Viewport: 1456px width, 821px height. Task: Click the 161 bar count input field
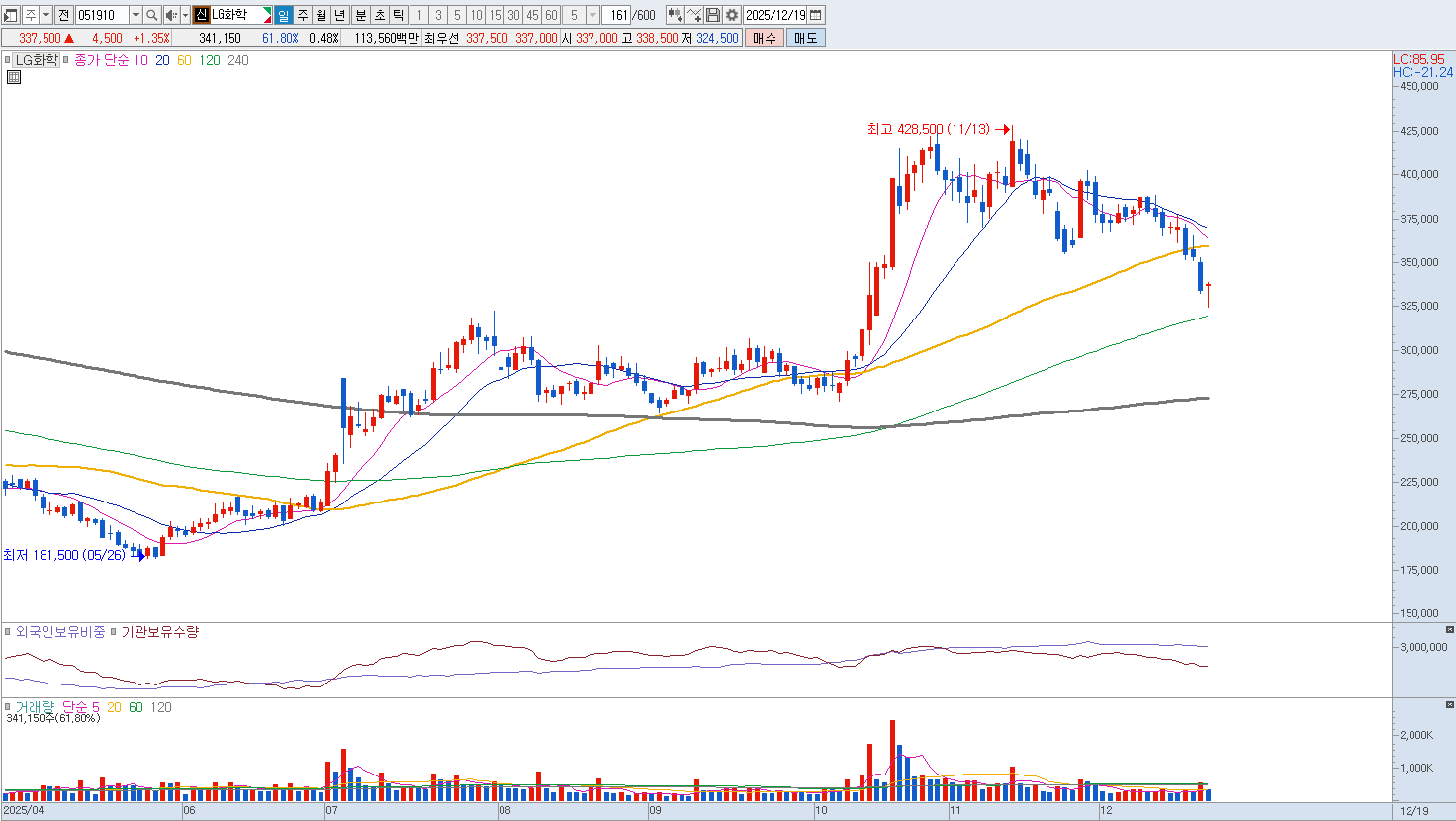[x=618, y=15]
